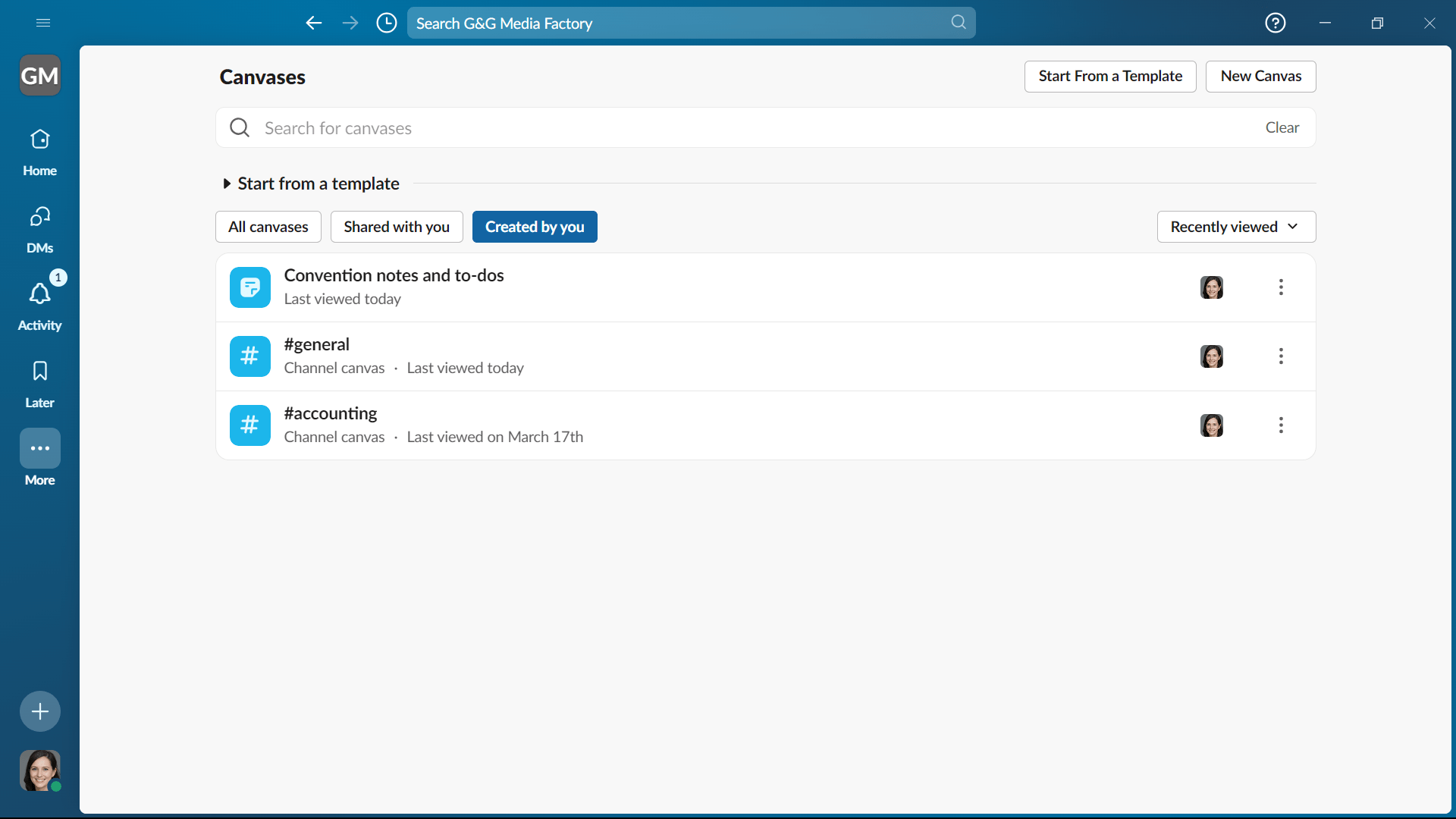Switch to the Shared with you filter

tap(396, 226)
